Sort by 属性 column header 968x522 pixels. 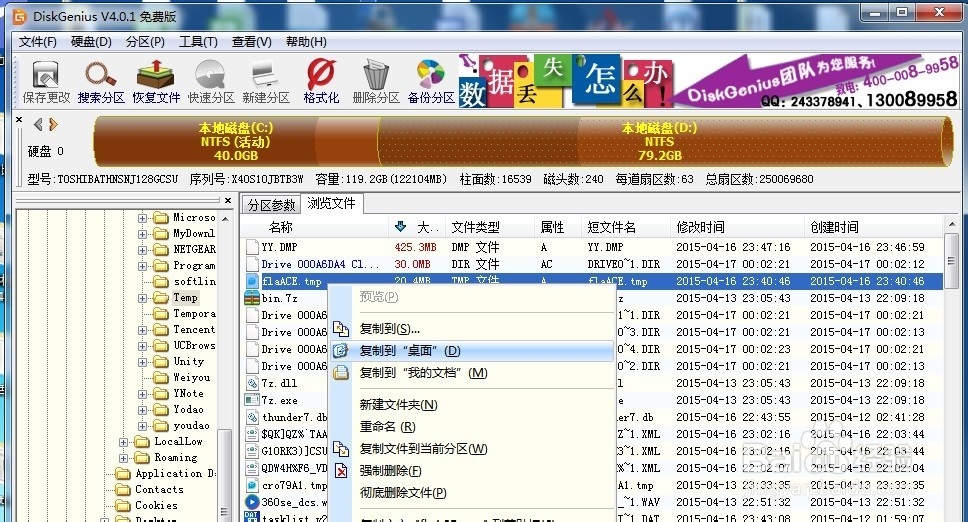[x=557, y=226]
